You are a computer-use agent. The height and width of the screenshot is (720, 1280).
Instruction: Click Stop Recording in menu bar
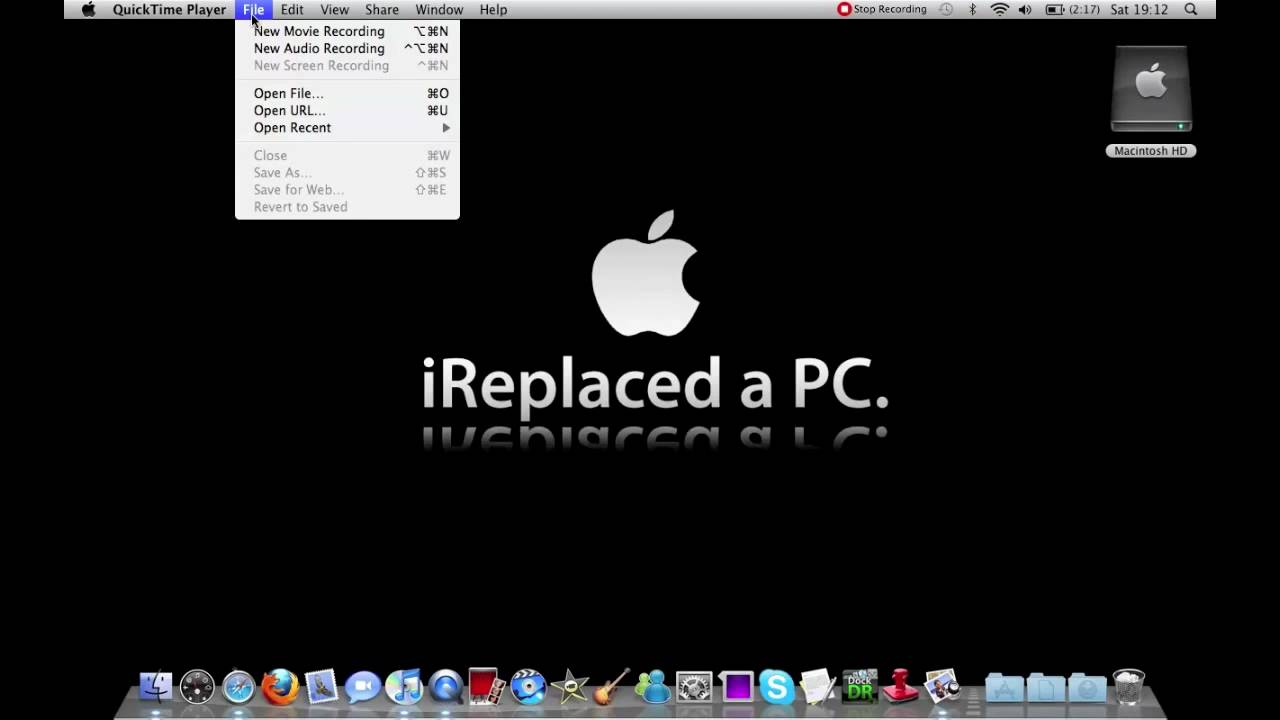click(882, 9)
